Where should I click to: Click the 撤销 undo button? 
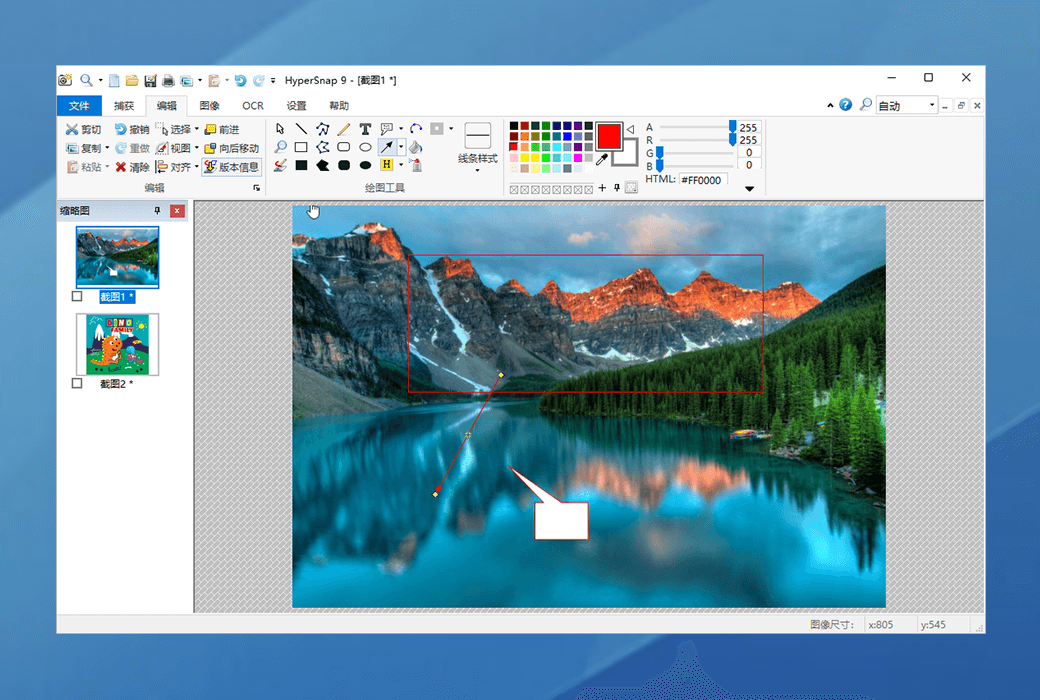click(131, 129)
